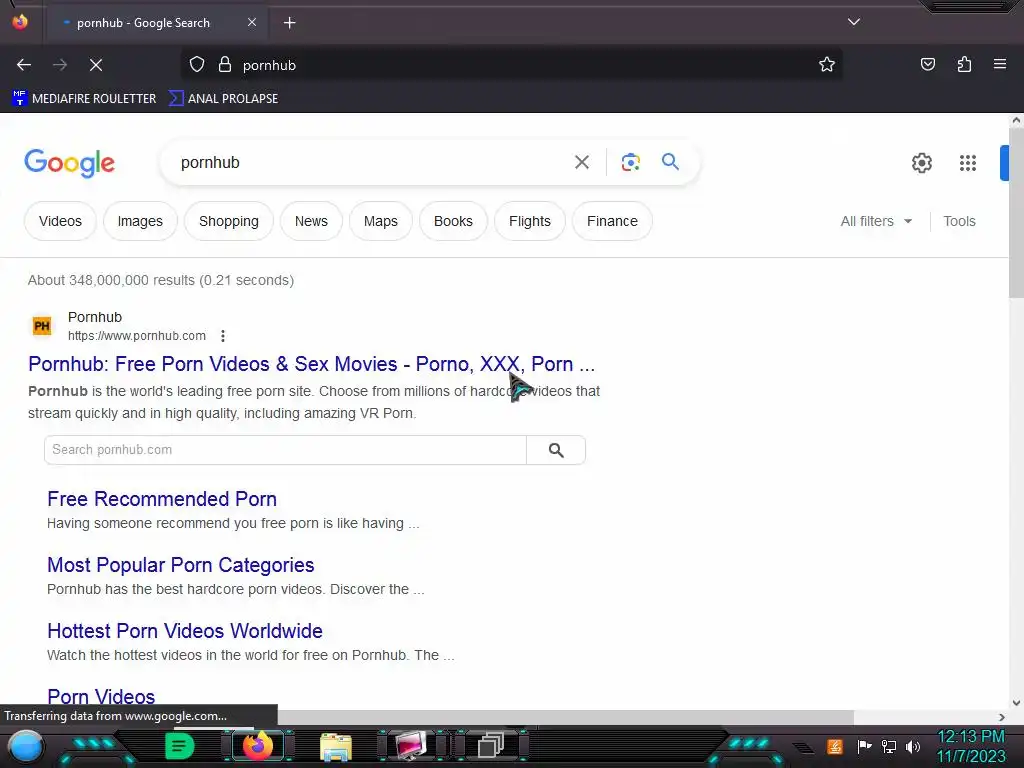
Task: Open a new tab with the plus
Action: [290, 23]
